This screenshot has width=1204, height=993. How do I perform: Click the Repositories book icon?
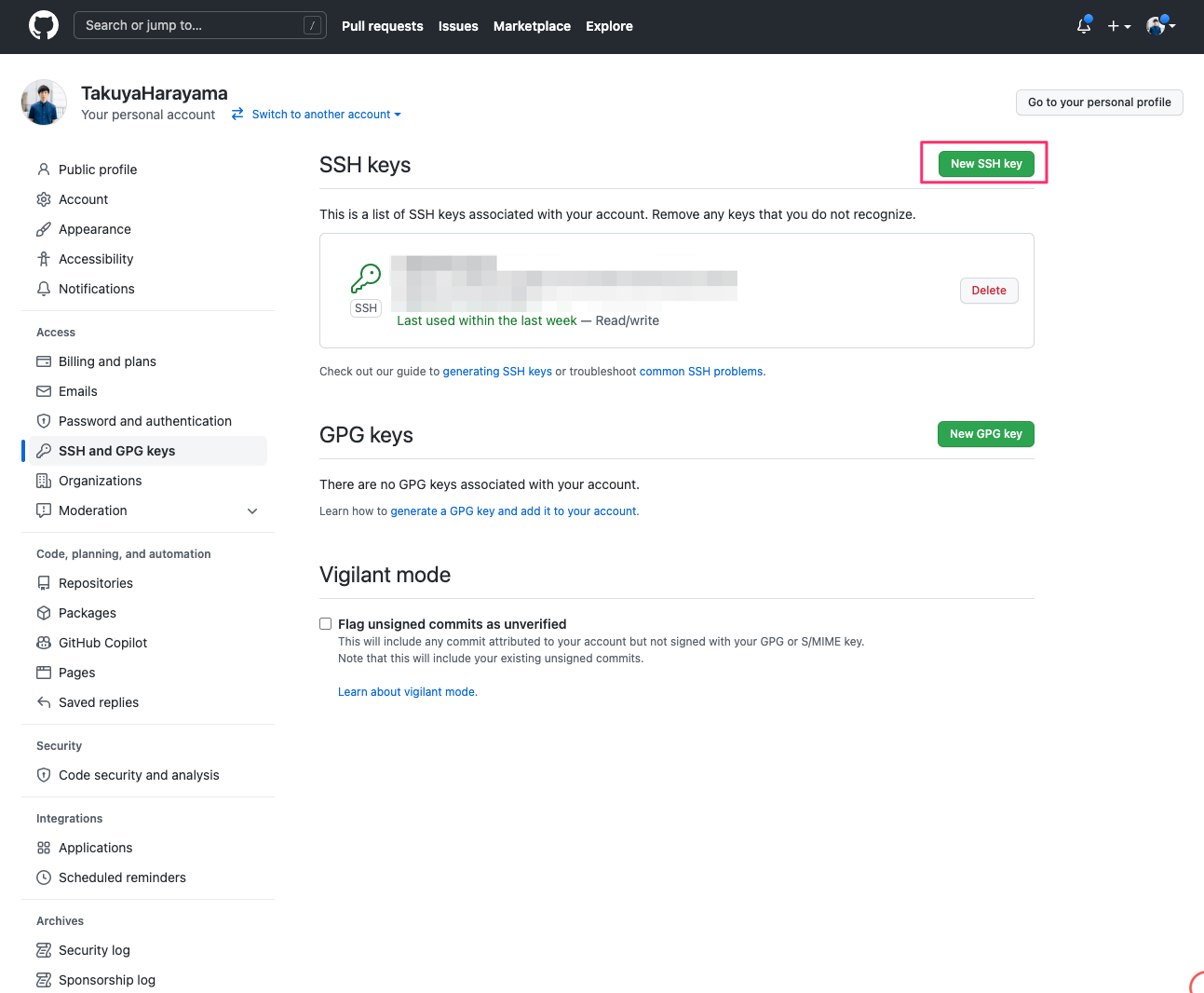pyautogui.click(x=43, y=582)
